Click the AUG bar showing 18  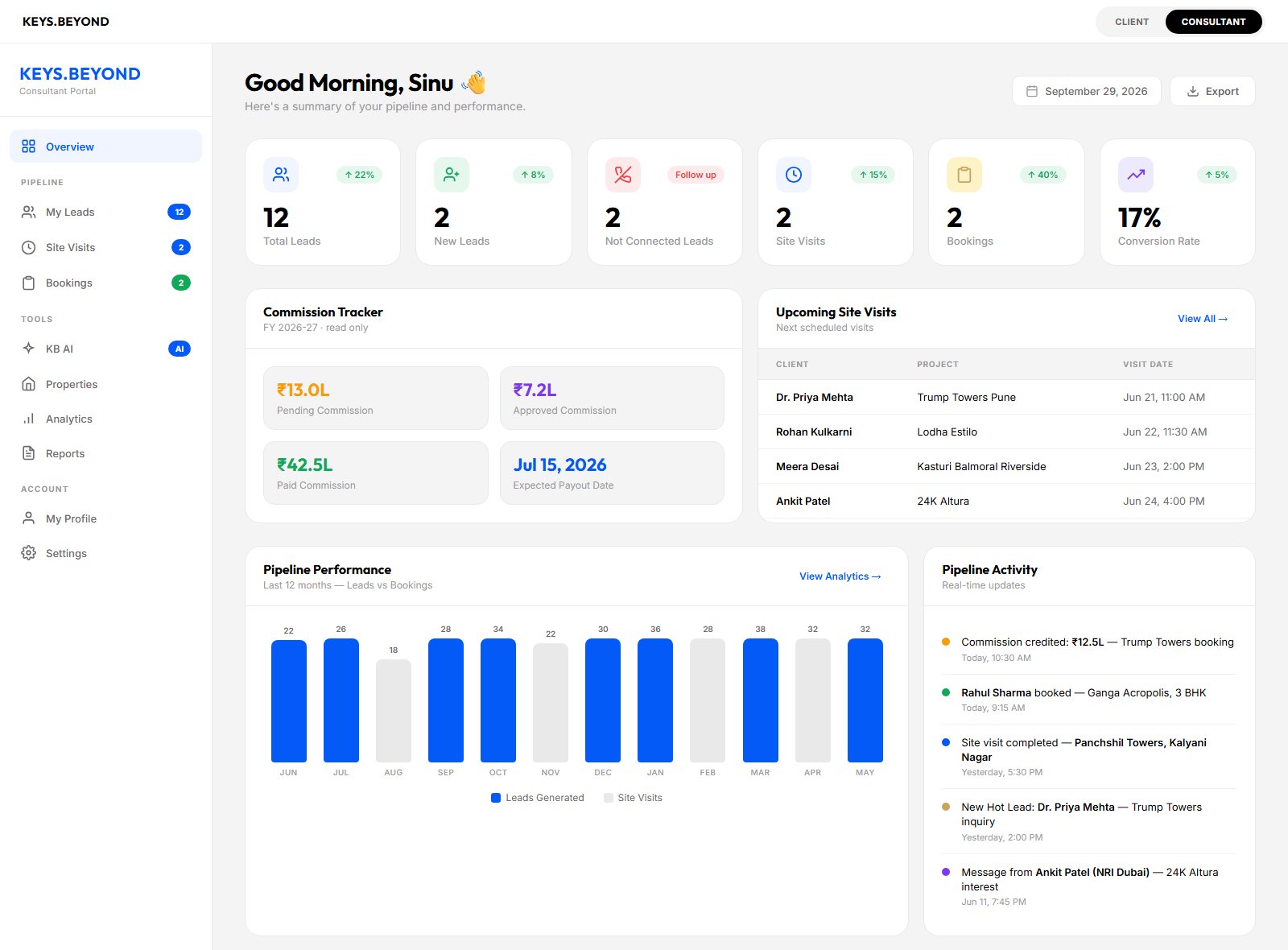(394, 711)
